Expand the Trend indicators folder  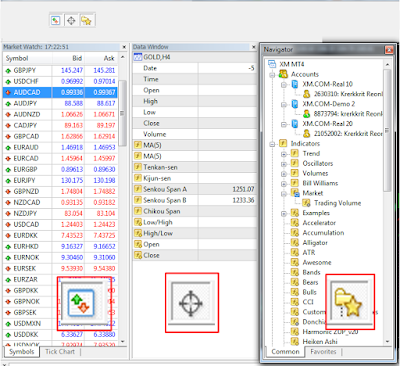[x=284, y=154]
